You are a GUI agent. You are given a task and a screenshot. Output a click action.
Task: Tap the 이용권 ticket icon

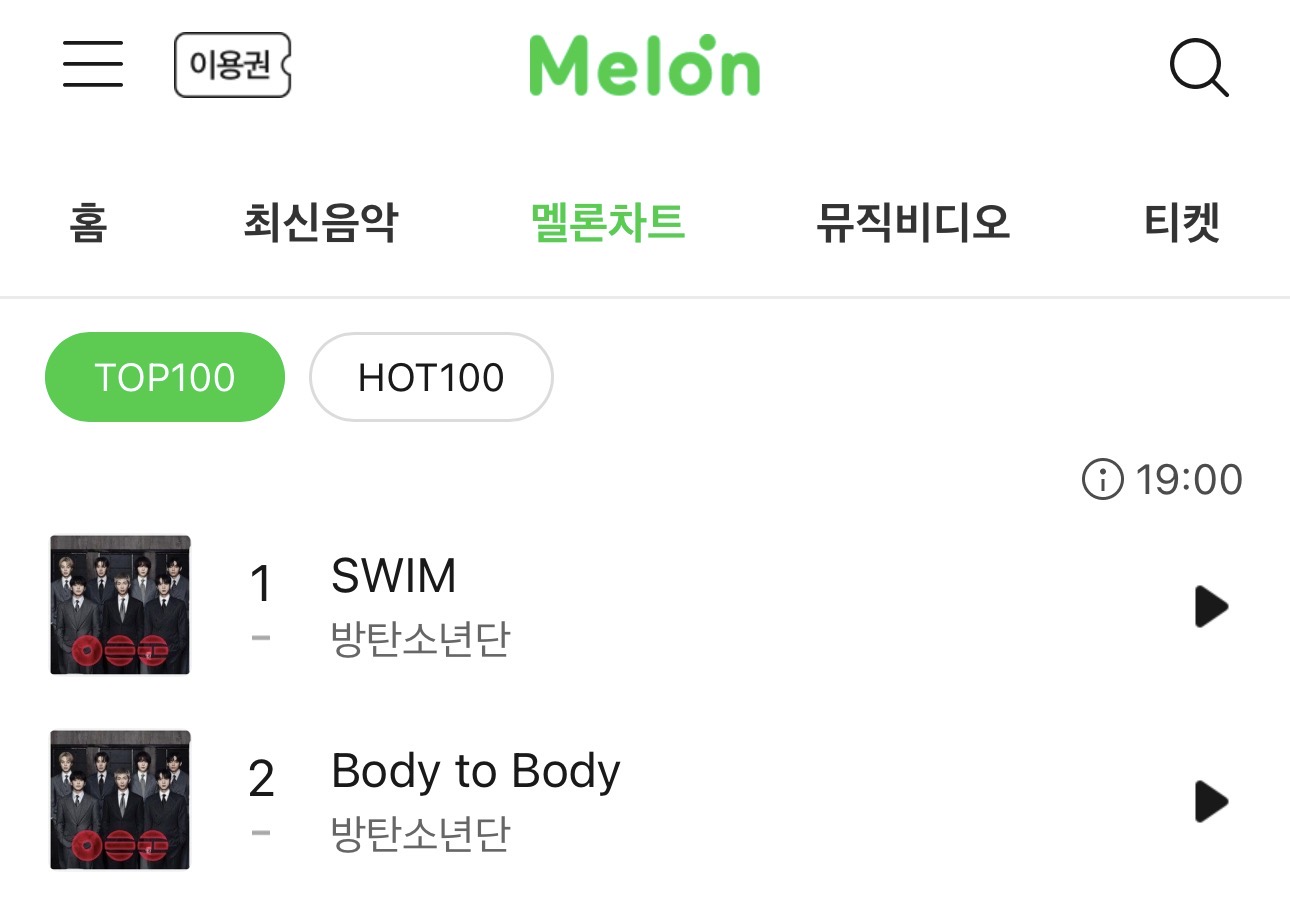tap(232, 66)
